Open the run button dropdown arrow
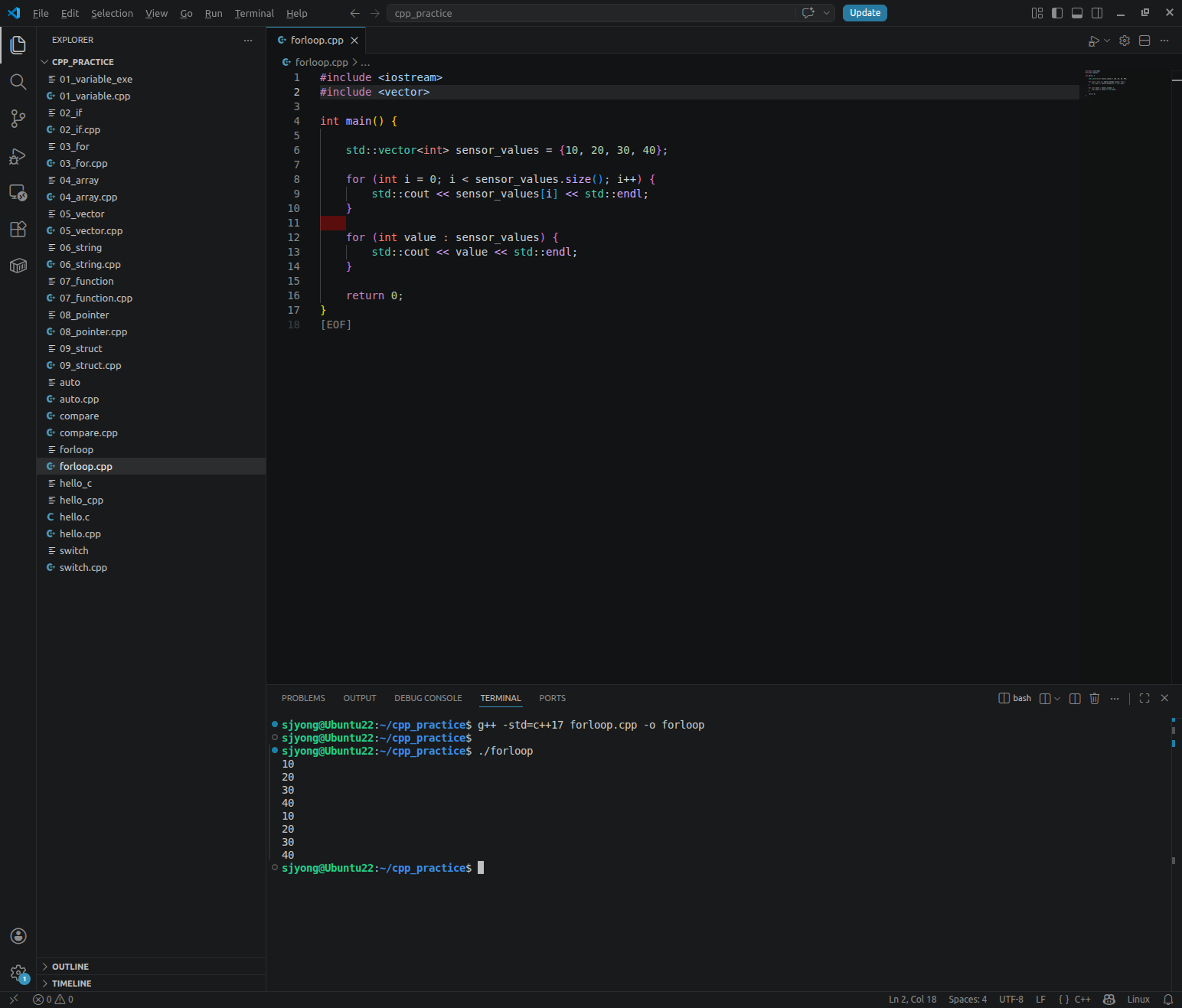The width and height of the screenshot is (1182, 1008). (x=1107, y=41)
